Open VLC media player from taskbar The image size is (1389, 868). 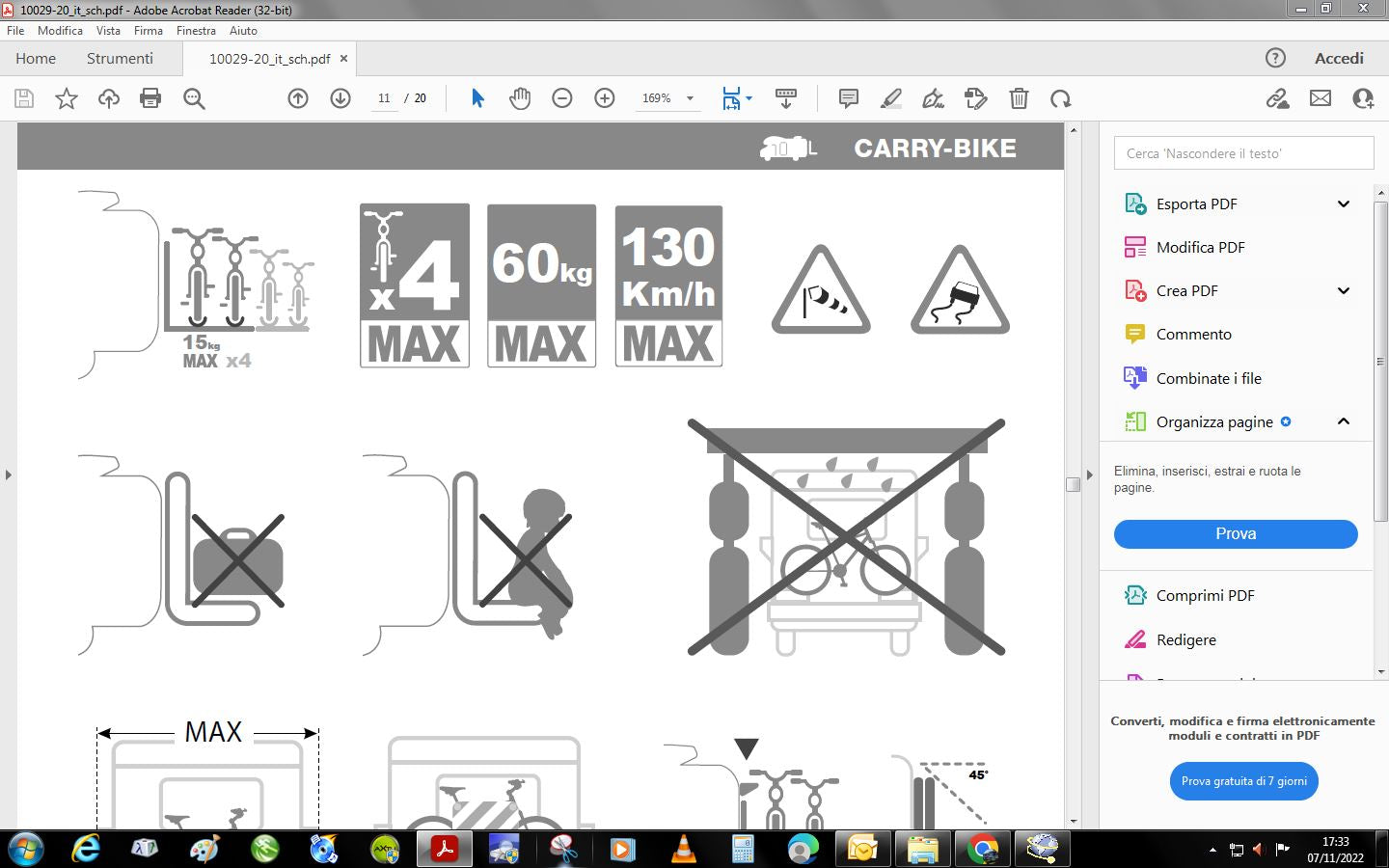[x=683, y=849]
